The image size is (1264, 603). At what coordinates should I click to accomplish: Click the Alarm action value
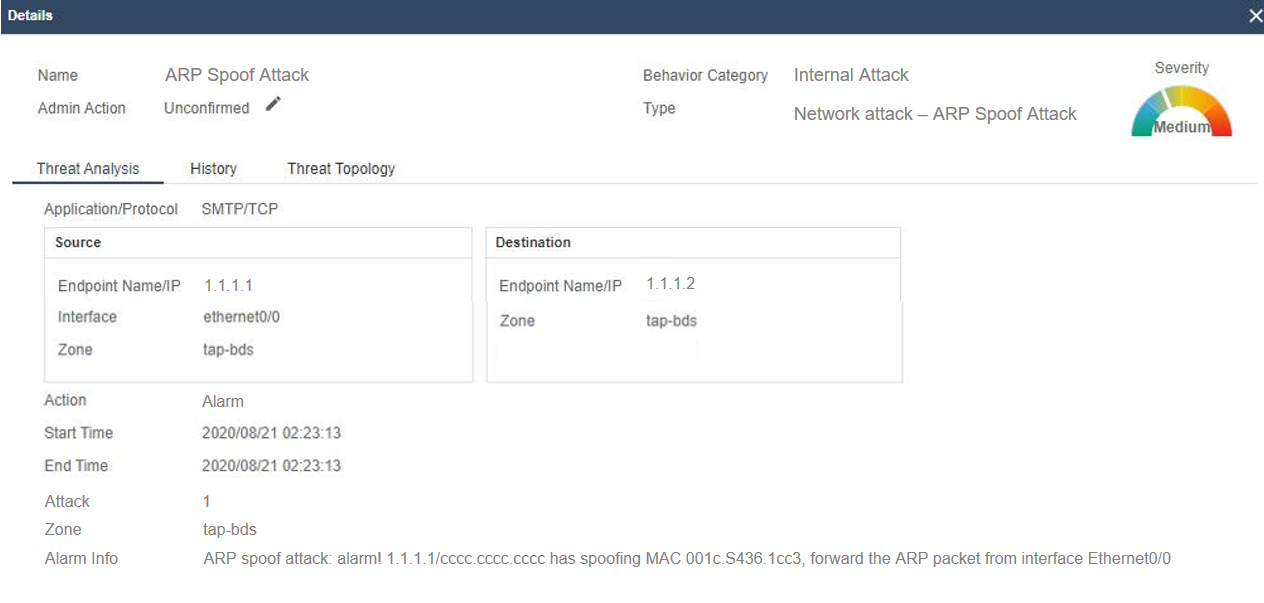tap(223, 401)
